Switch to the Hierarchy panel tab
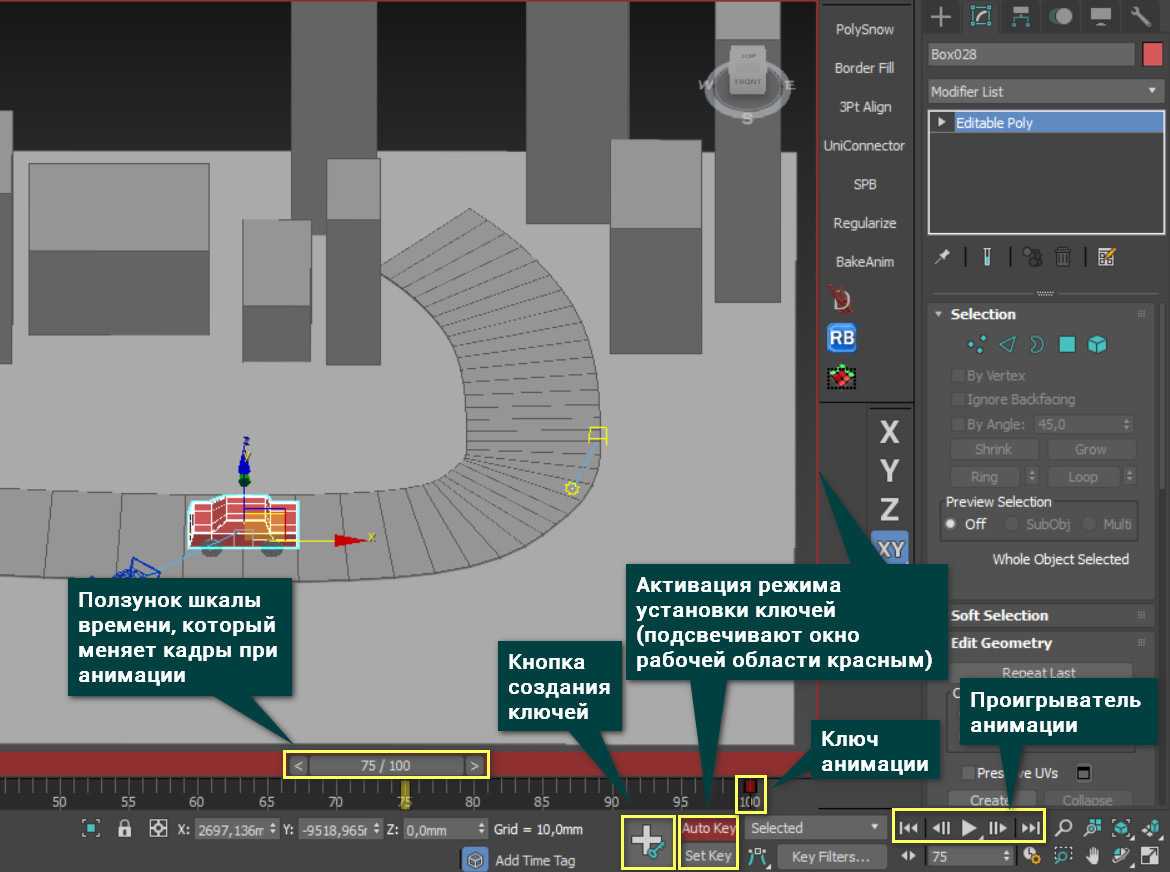This screenshot has width=1170, height=872. point(1020,16)
